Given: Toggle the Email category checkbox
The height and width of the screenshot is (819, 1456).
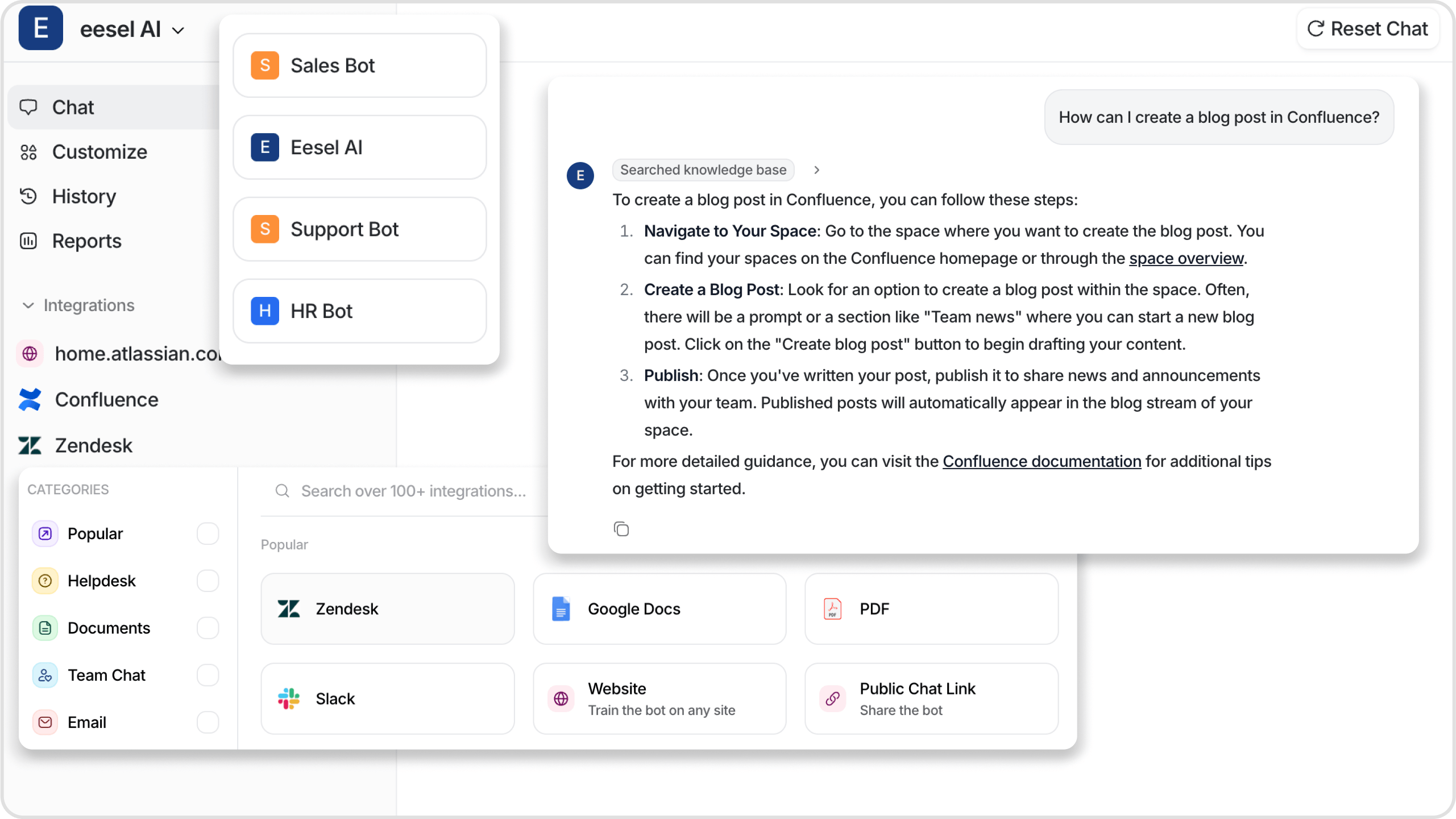Looking at the screenshot, I should [x=208, y=722].
